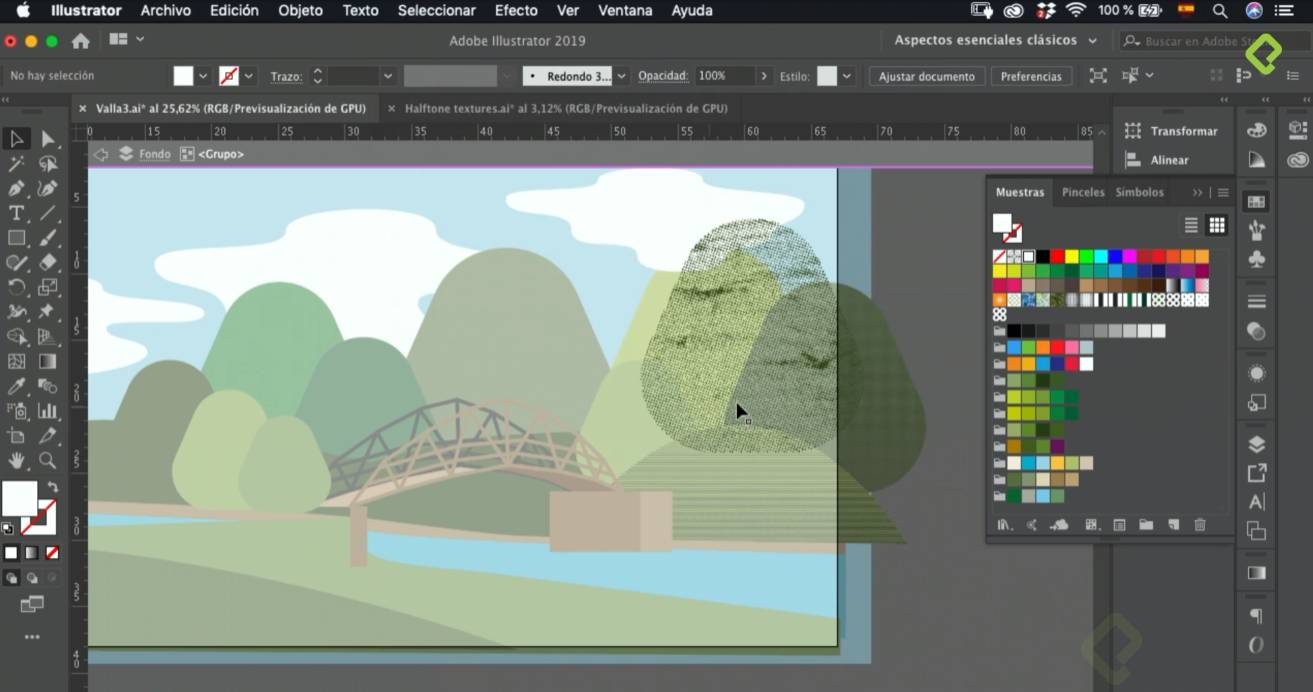1313x692 pixels.
Task: Click the Ajustar documento button
Action: click(926, 76)
